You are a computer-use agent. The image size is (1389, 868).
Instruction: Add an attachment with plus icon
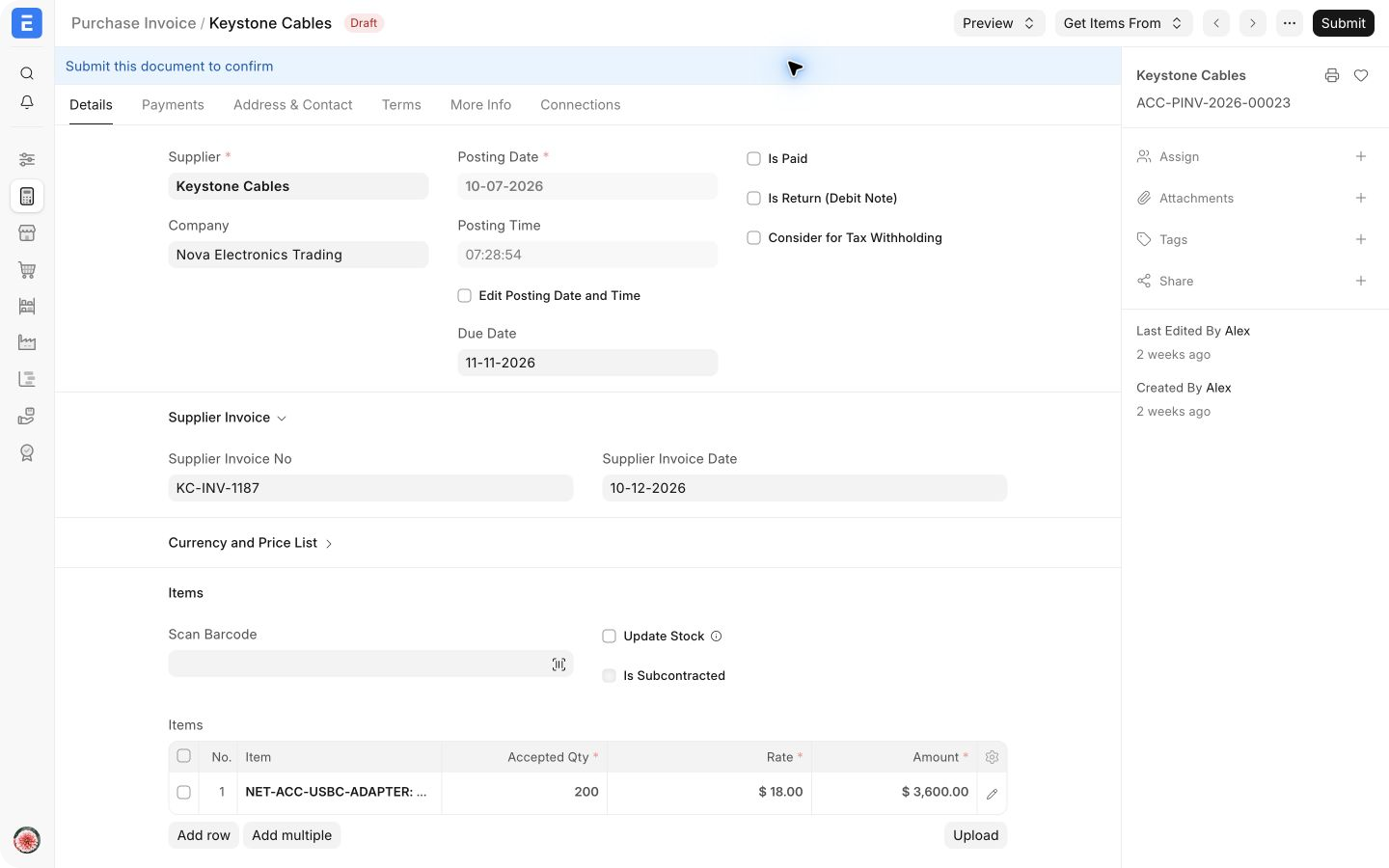(1361, 198)
